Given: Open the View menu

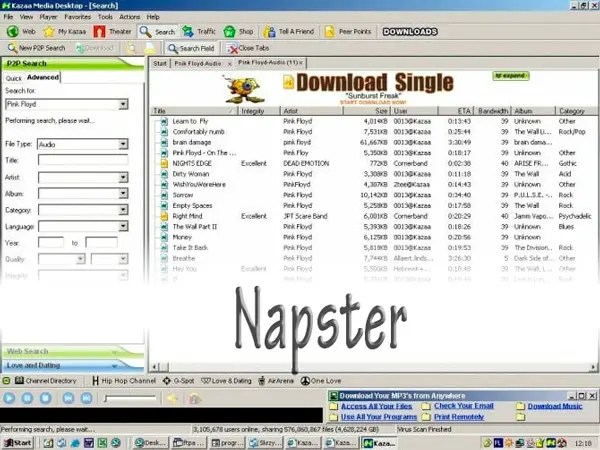Looking at the screenshot, I should [26, 17].
